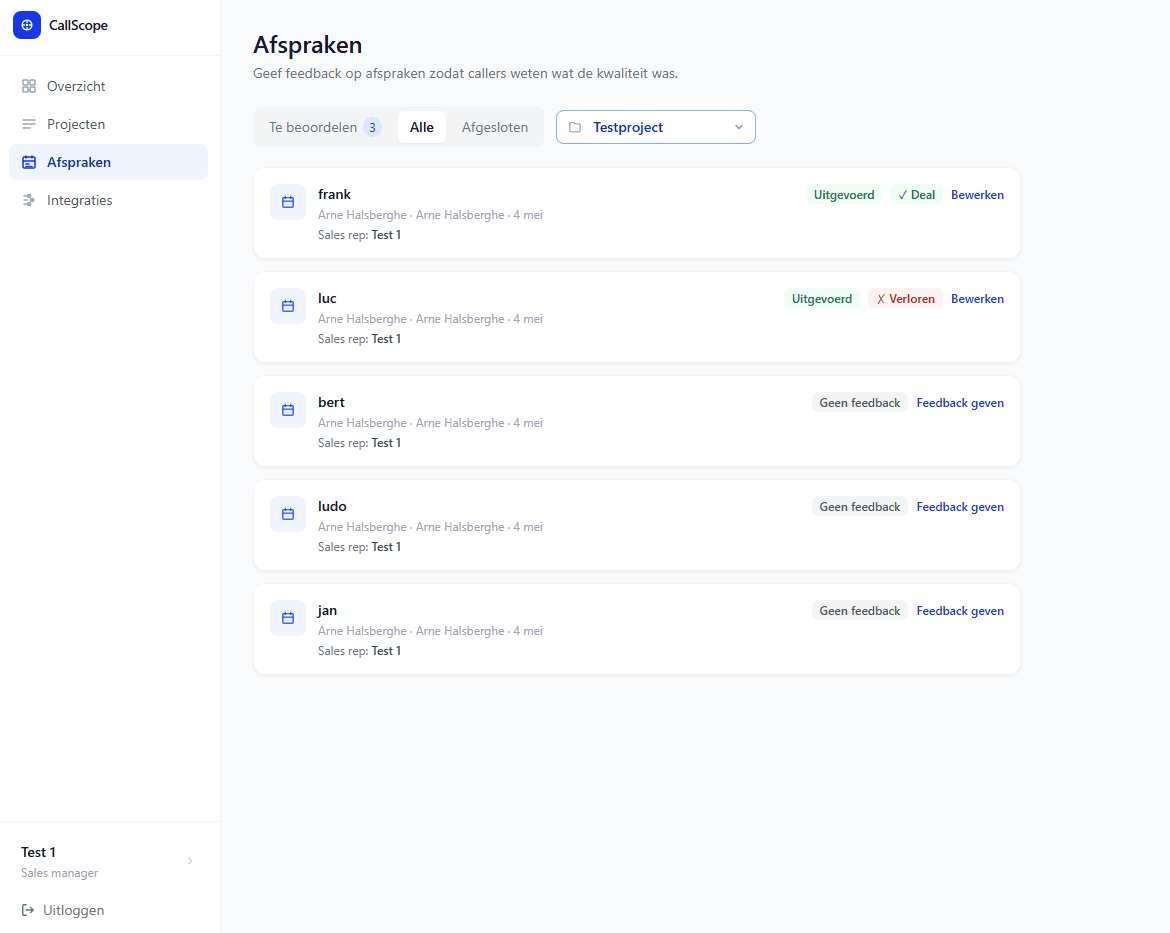The width and height of the screenshot is (1170, 933).
Task: Open Projecten in the sidebar
Action: (x=108, y=124)
